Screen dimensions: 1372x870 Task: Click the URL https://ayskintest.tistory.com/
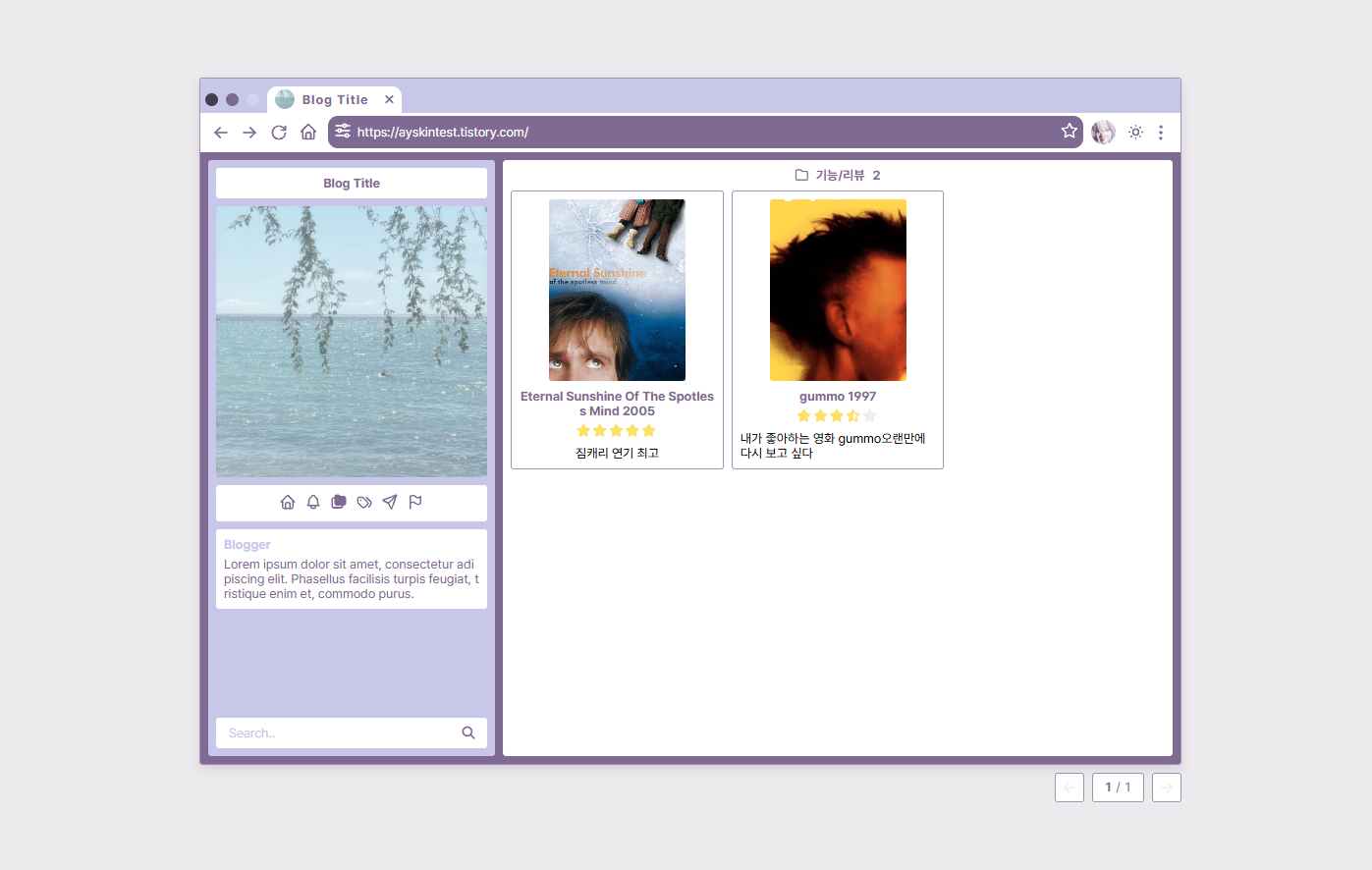443,133
